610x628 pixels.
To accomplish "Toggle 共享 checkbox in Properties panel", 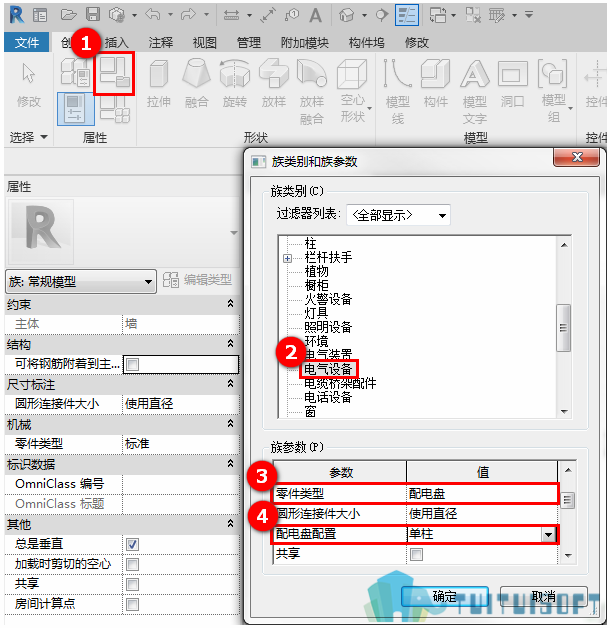I will (132, 584).
